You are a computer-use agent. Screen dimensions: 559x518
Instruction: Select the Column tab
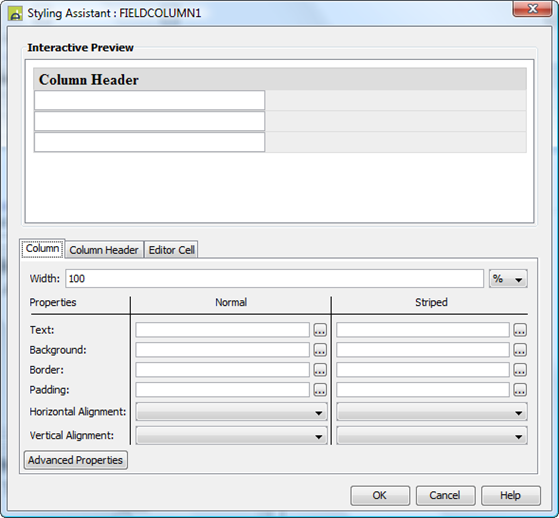pyautogui.click(x=42, y=248)
